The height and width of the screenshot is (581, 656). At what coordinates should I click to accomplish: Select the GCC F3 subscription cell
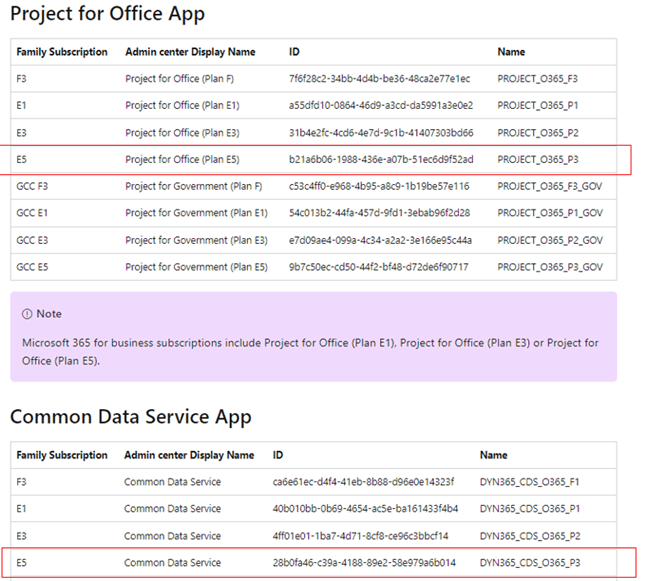point(33,186)
